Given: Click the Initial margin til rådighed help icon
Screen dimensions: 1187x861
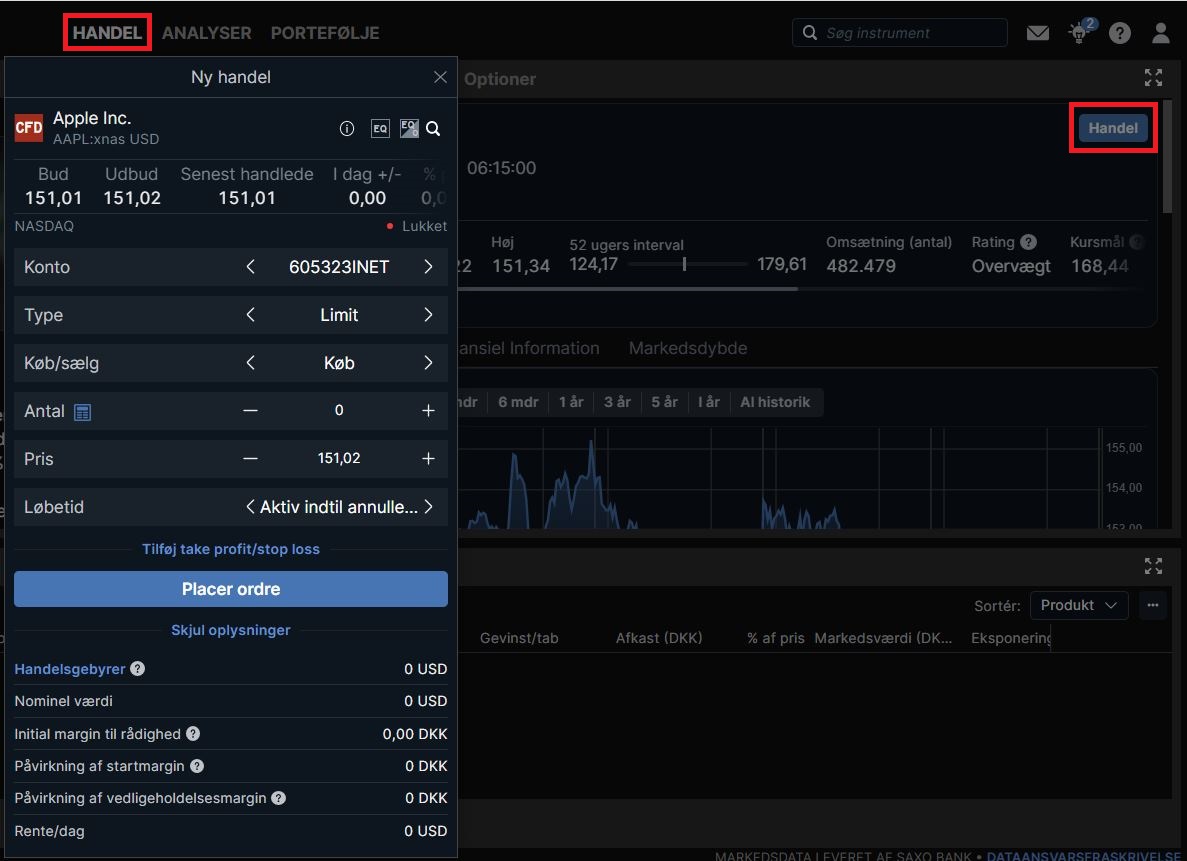Looking at the screenshot, I should [193, 734].
